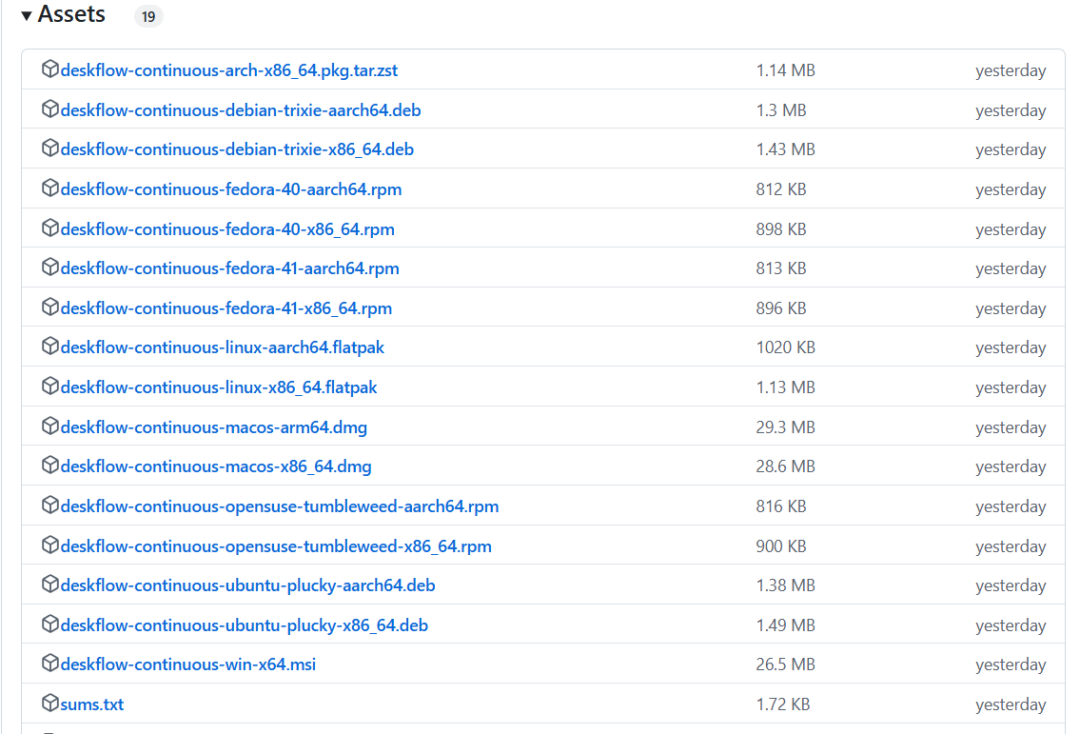
Task: Open the sums.txt checksum file
Action: click(92, 704)
